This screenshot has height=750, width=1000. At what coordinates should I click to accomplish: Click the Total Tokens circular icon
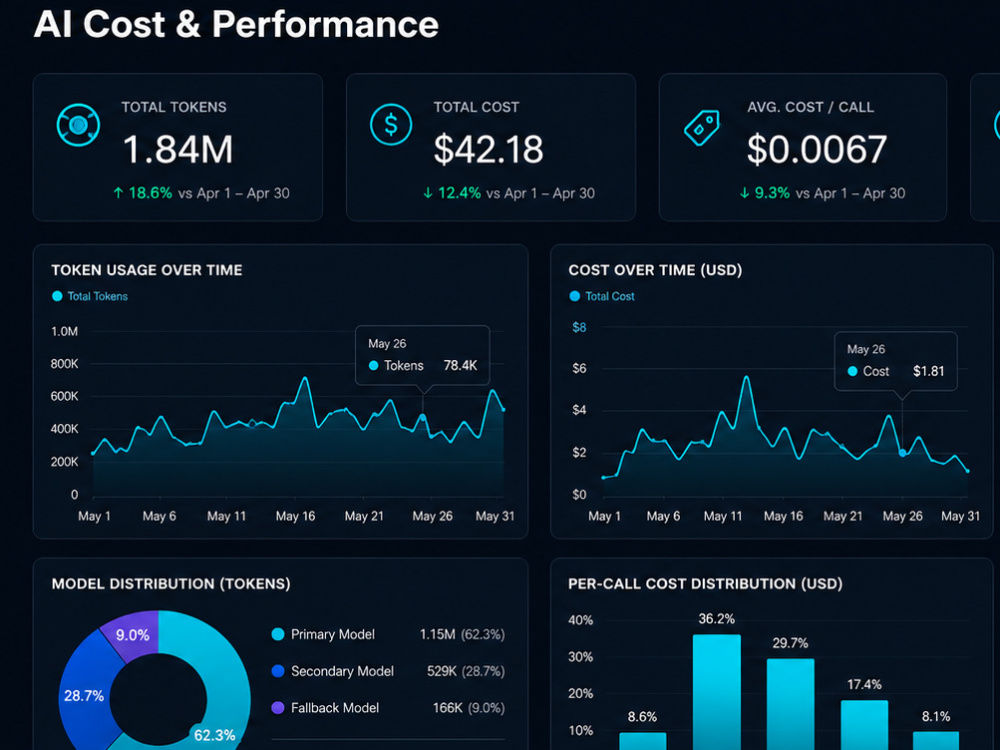point(78,124)
